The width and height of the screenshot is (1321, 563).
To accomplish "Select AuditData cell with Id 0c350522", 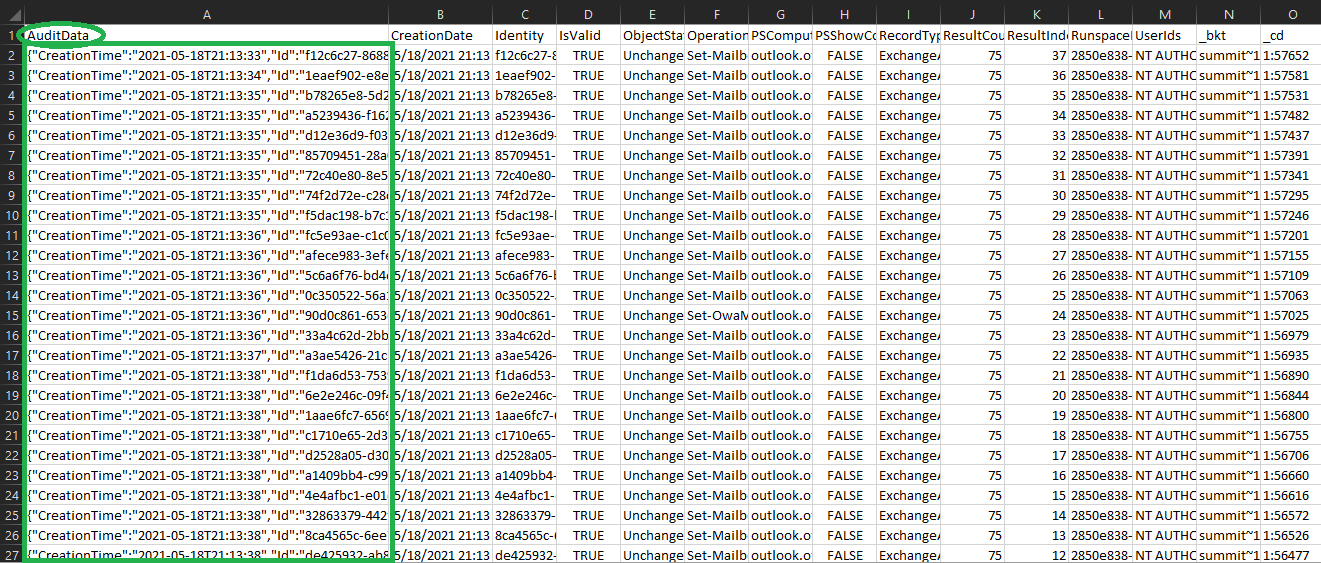I will 206,295.
